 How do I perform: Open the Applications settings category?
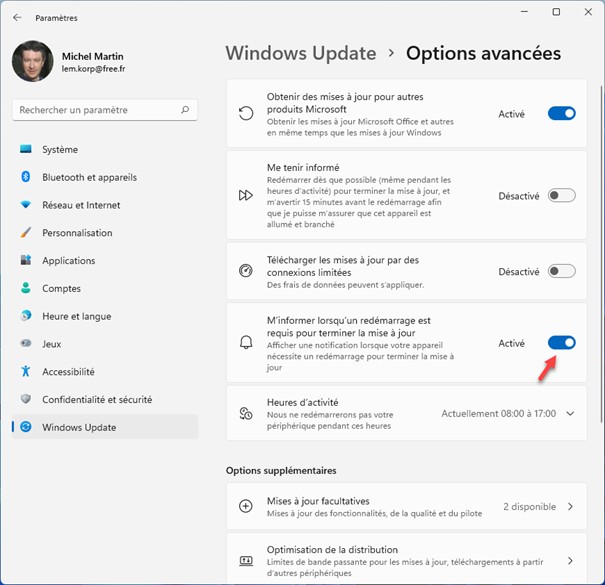click(x=68, y=261)
